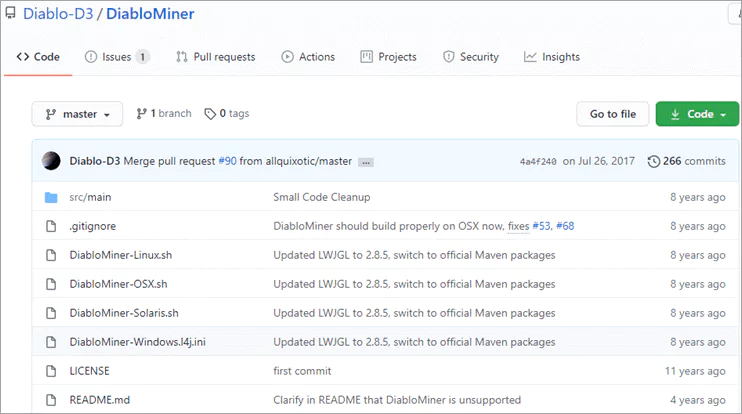Click the branch icon beside 1 branch
Image resolution: width=742 pixels, height=414 pixels.
click(141, 114)
